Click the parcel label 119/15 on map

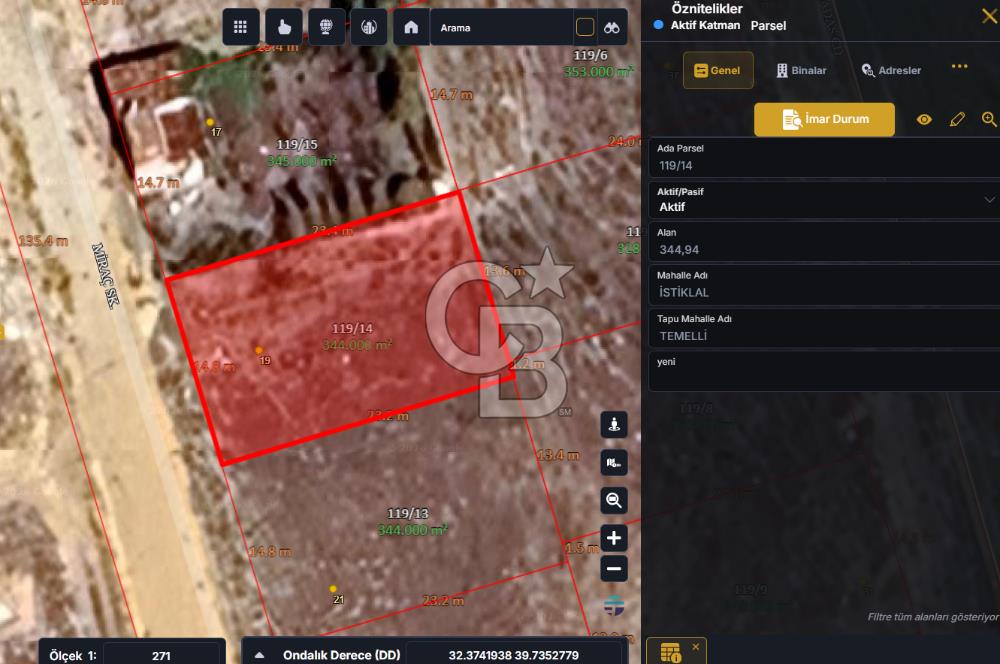pos(297,145)
